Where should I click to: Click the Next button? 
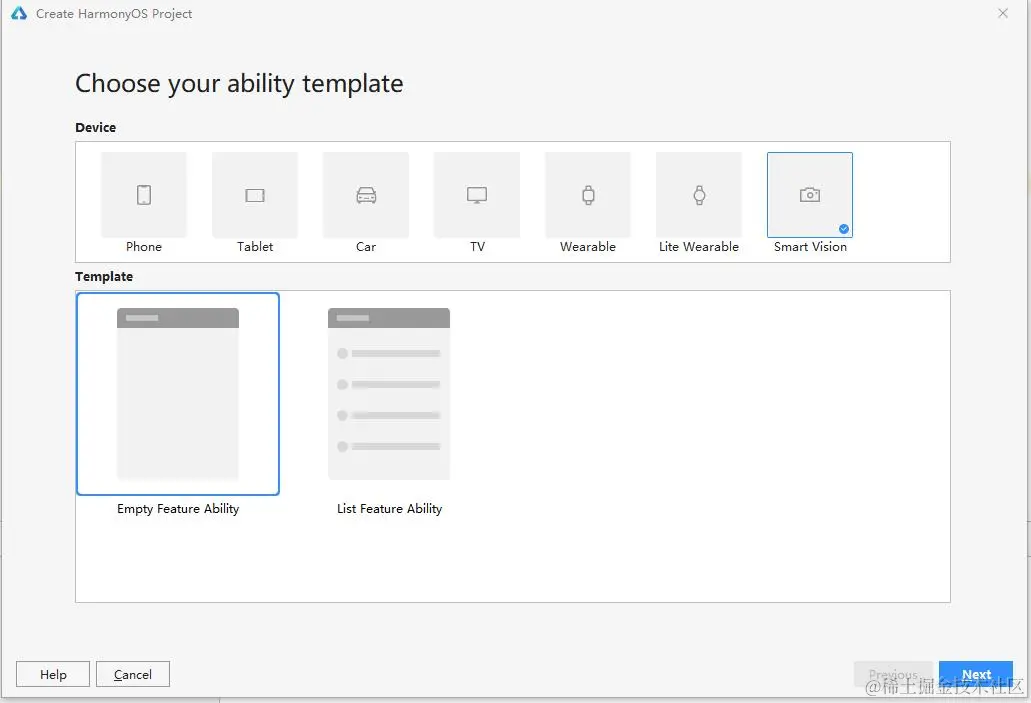[x=976, y=674]
